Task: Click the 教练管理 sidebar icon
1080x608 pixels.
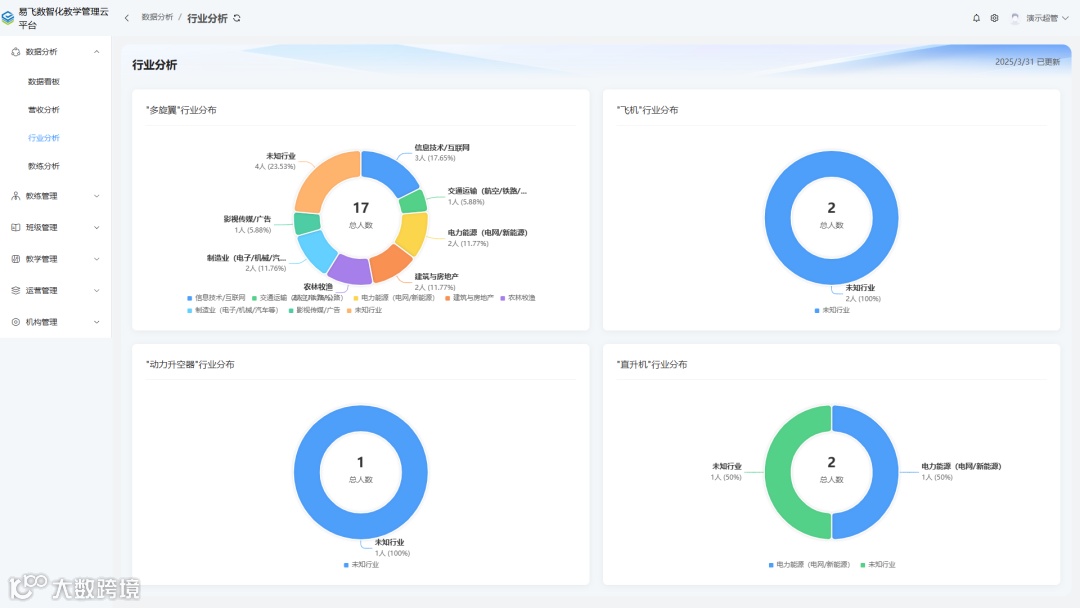Action: coord(15,196)
